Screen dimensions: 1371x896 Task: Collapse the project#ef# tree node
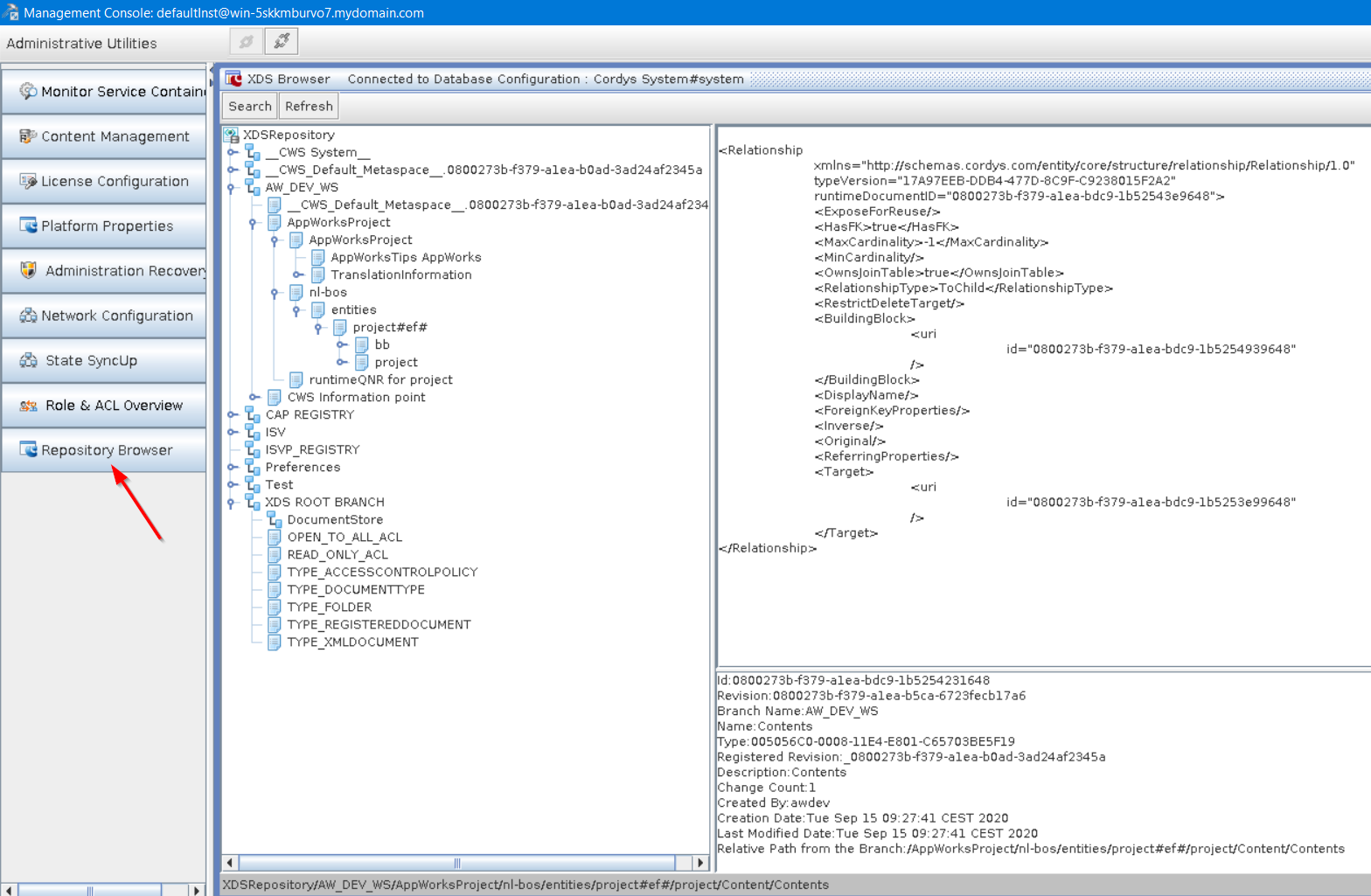tap(319, 327)
